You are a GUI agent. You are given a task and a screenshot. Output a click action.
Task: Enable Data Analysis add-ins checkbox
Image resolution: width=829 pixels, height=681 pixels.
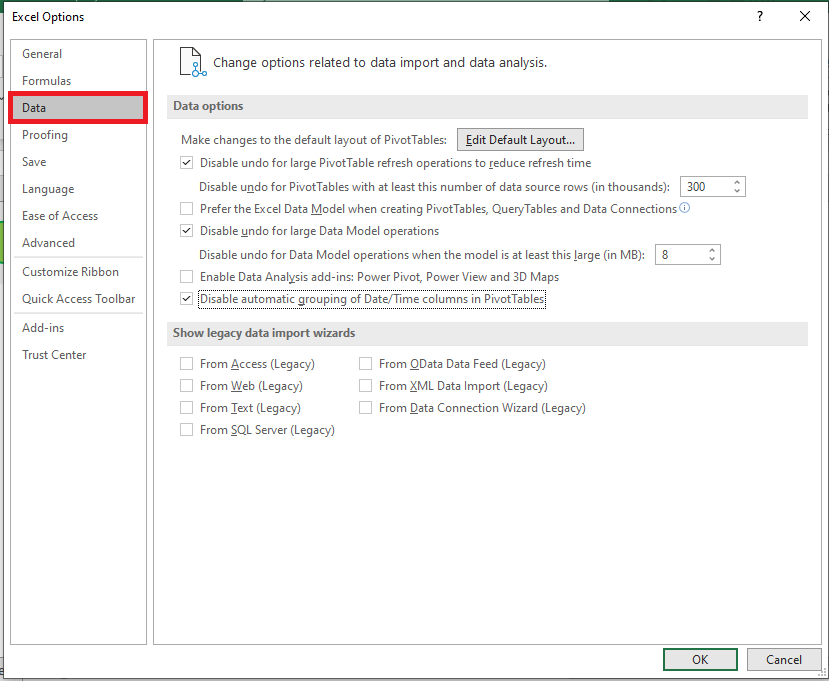(x=186, y=277)
